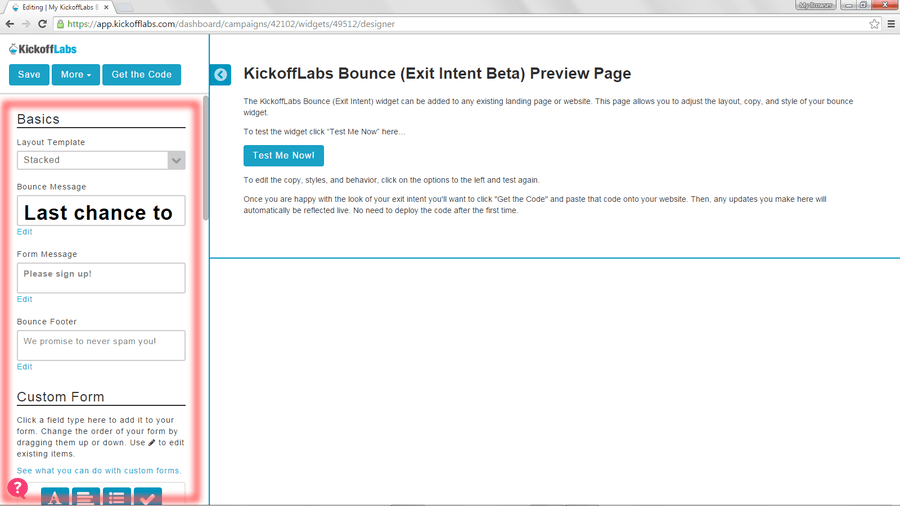Image resolution: width=900 pixels, height=506 pixels.
Task: Click the Test Me Now! button
Action: point(284,155)
